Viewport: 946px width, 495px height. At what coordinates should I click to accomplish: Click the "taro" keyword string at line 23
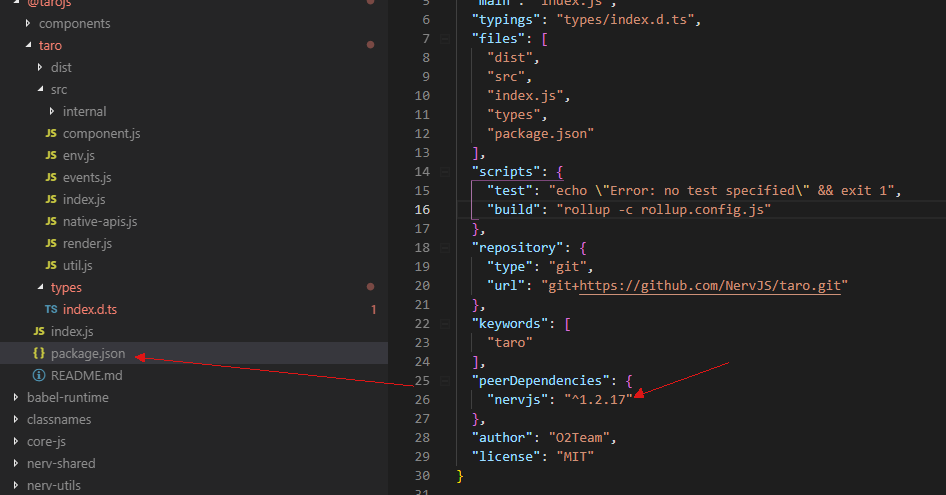(x=510, y=343)
